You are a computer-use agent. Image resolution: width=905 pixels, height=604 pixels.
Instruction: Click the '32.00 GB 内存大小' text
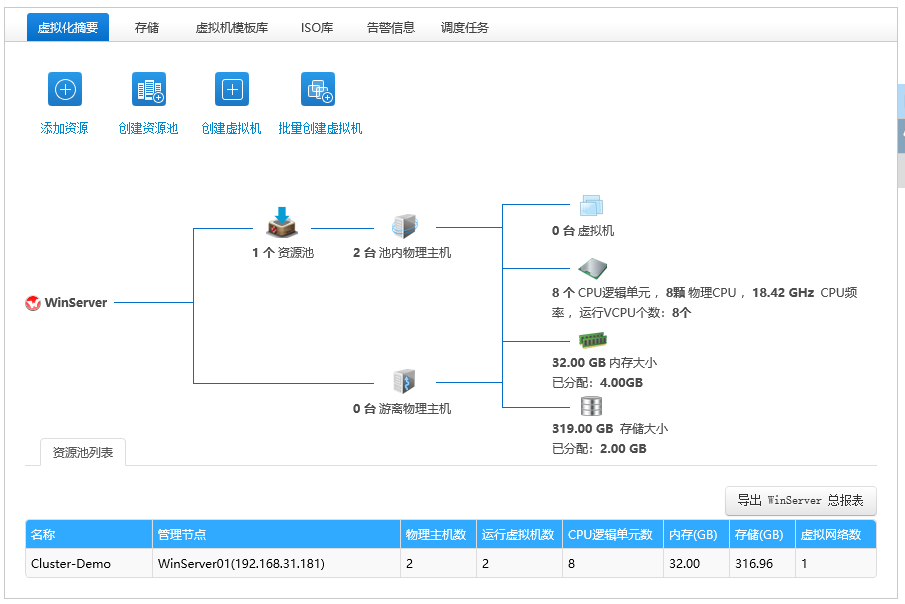coord(604,363)
